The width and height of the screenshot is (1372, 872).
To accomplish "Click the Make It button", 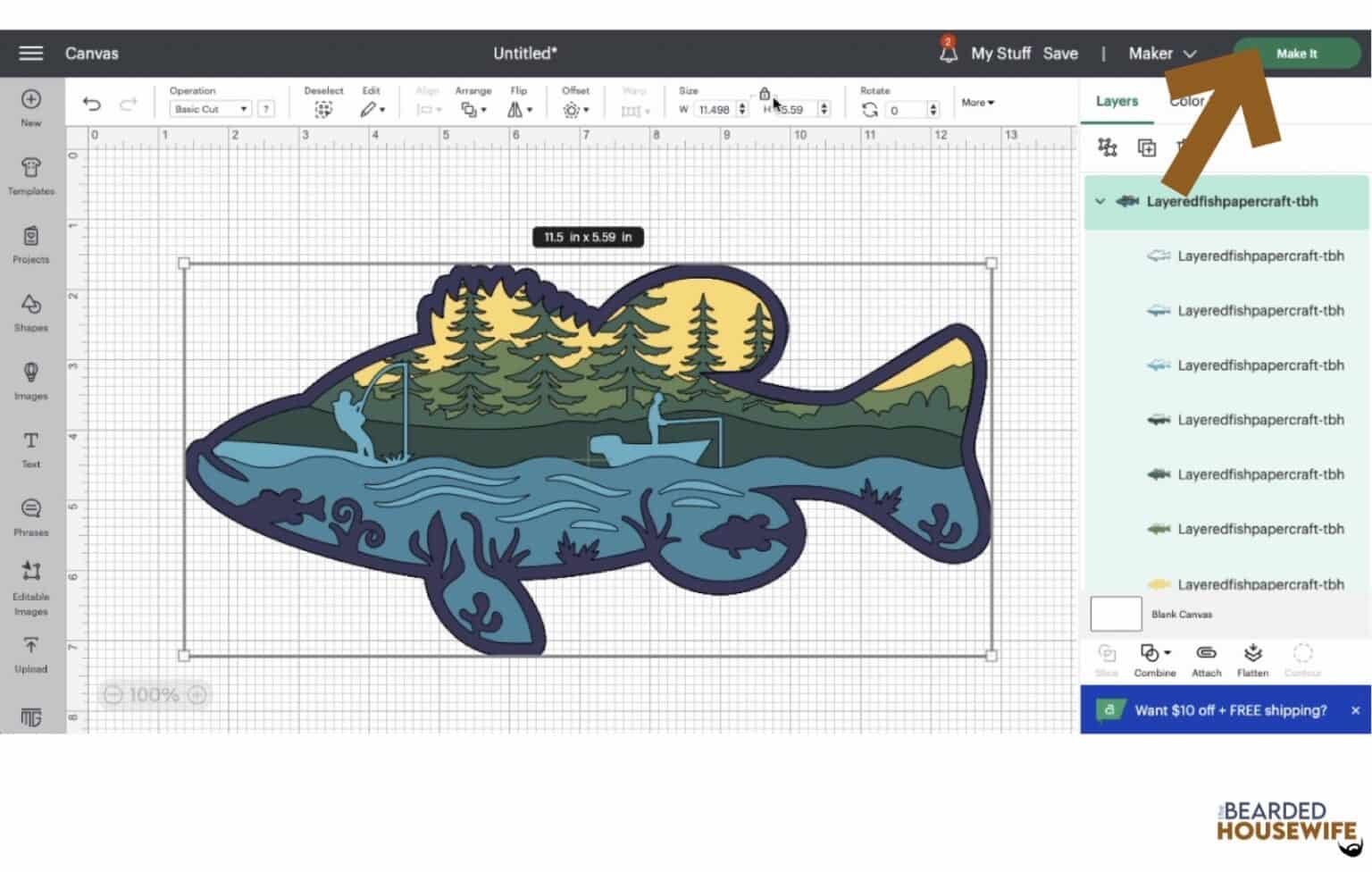I will point(1296,53).
